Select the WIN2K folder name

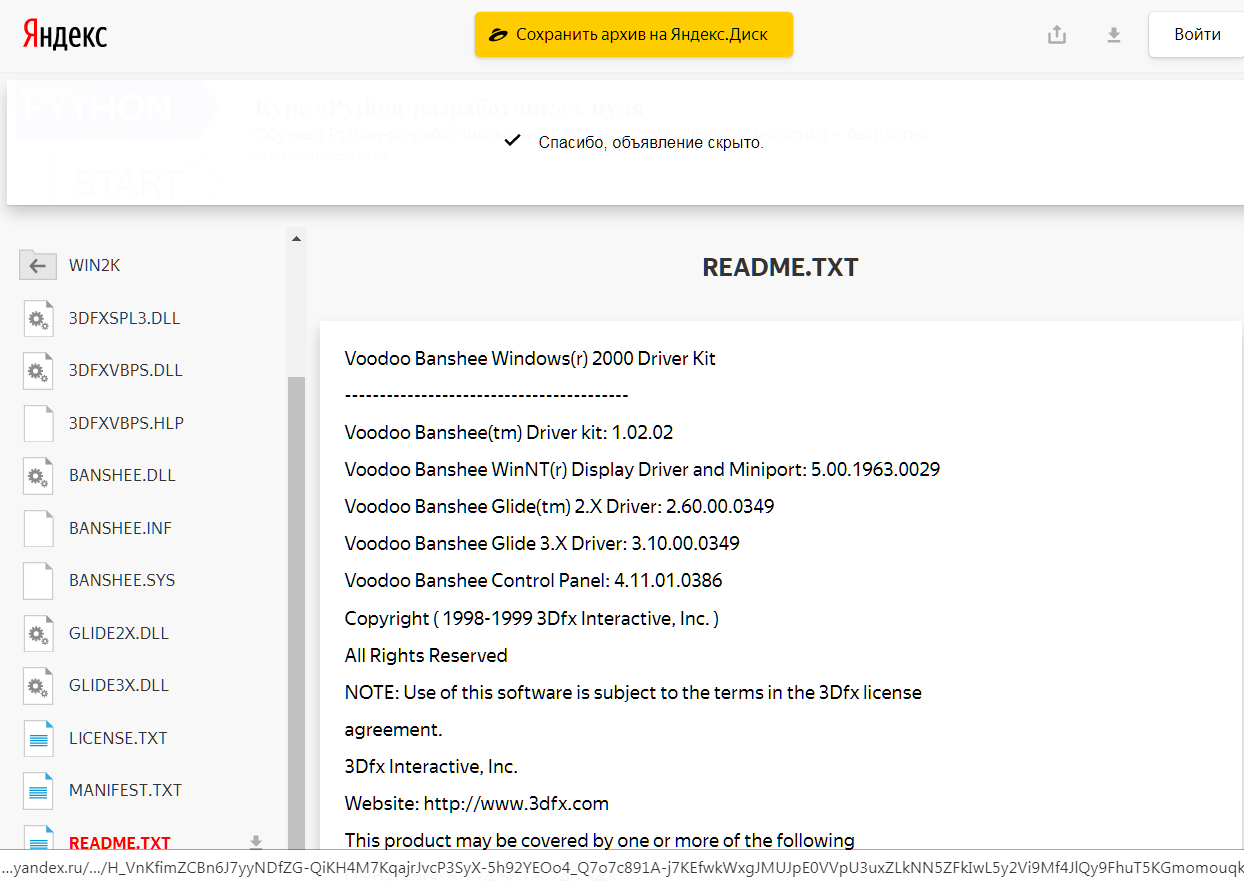pyautogui.click(x=94, y=266)
